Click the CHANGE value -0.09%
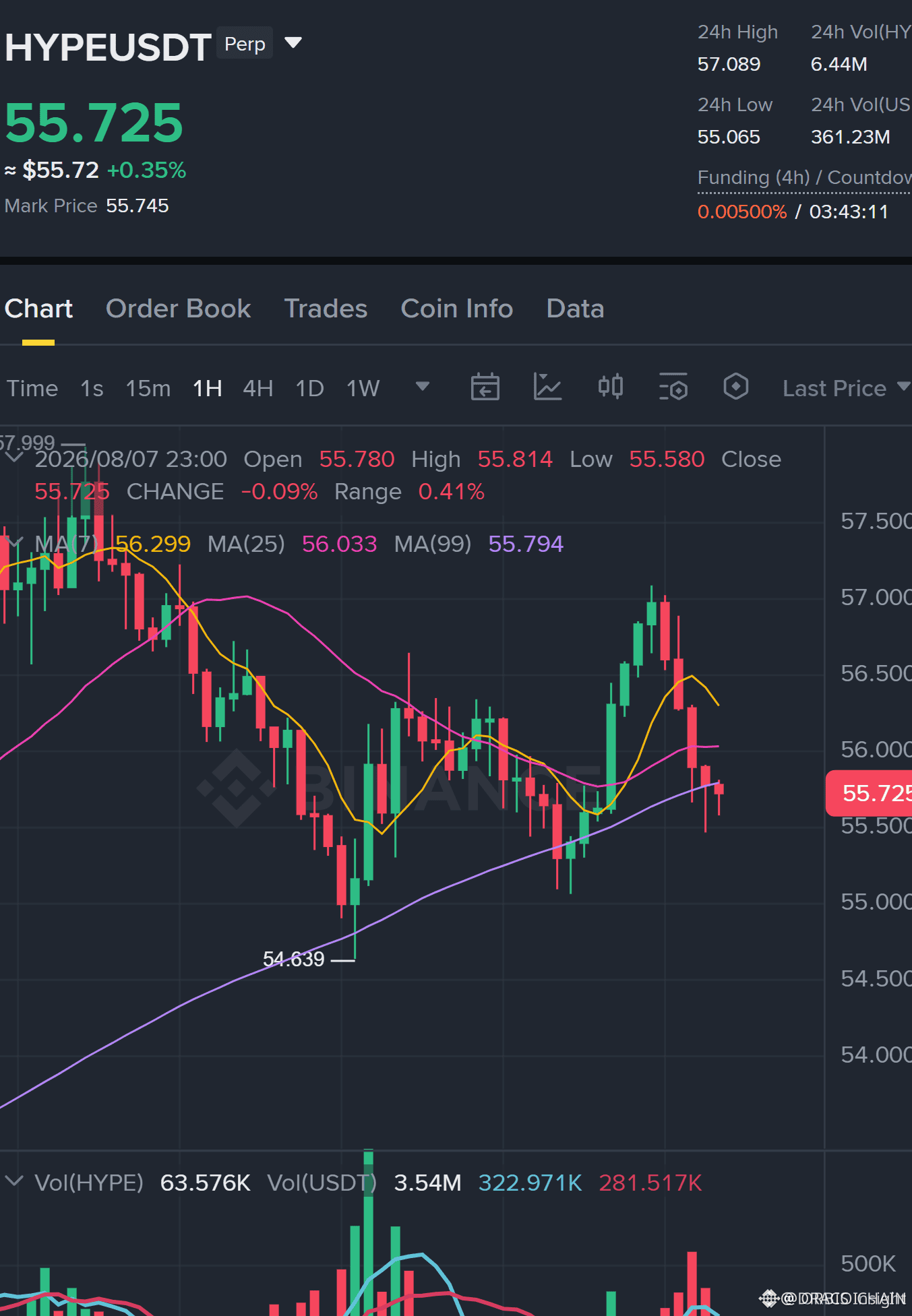This screenshot has height=1316, width=912. (279, 492)
